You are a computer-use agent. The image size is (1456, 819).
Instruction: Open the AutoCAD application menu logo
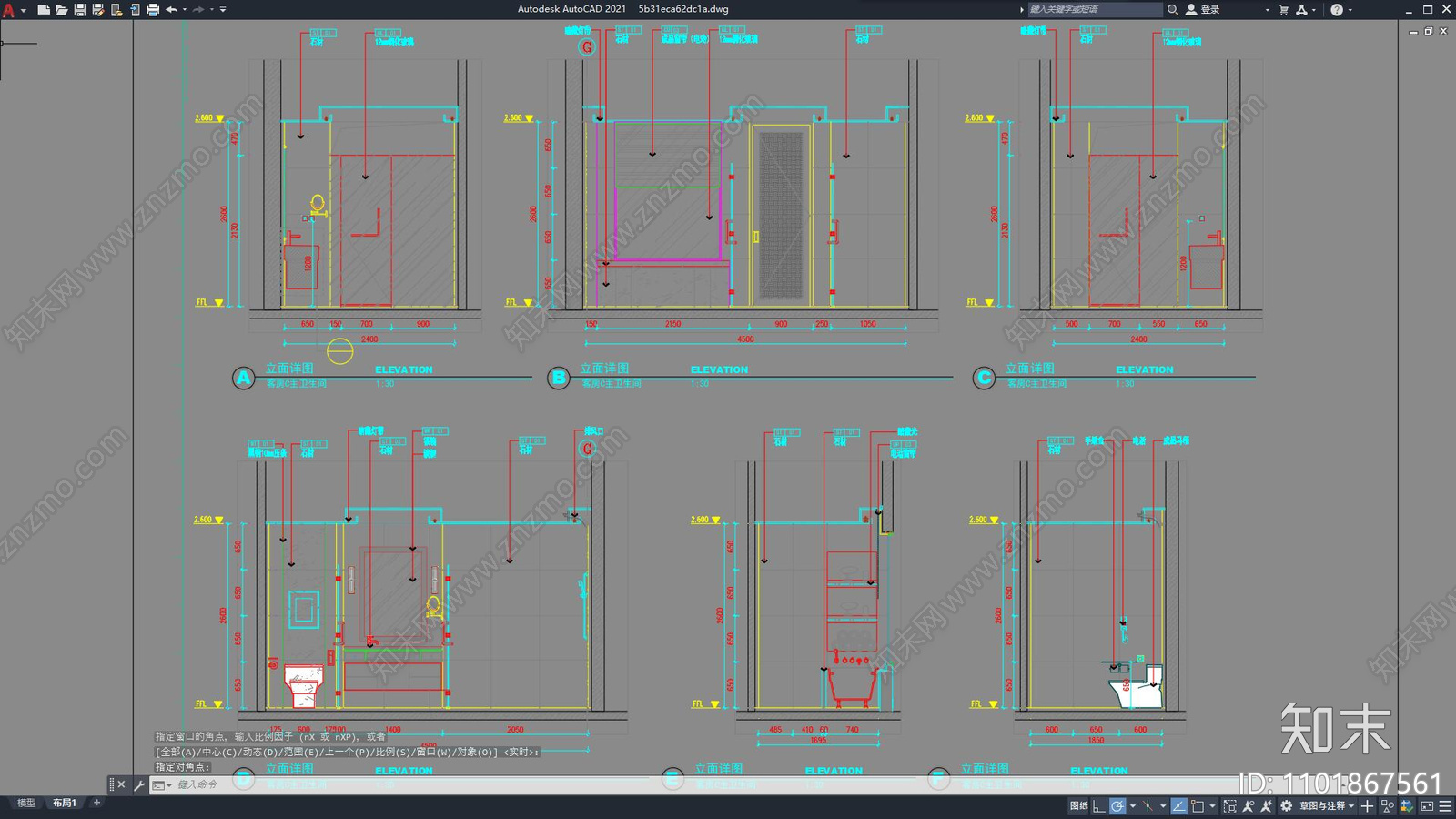tap(8, 10)
